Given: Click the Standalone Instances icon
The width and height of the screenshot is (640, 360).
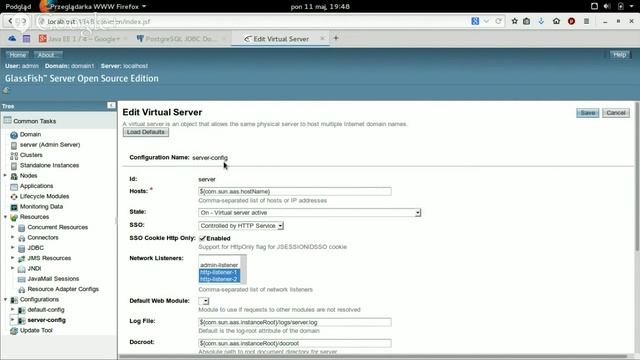Looking at the screenshot, I should point(14,166).
